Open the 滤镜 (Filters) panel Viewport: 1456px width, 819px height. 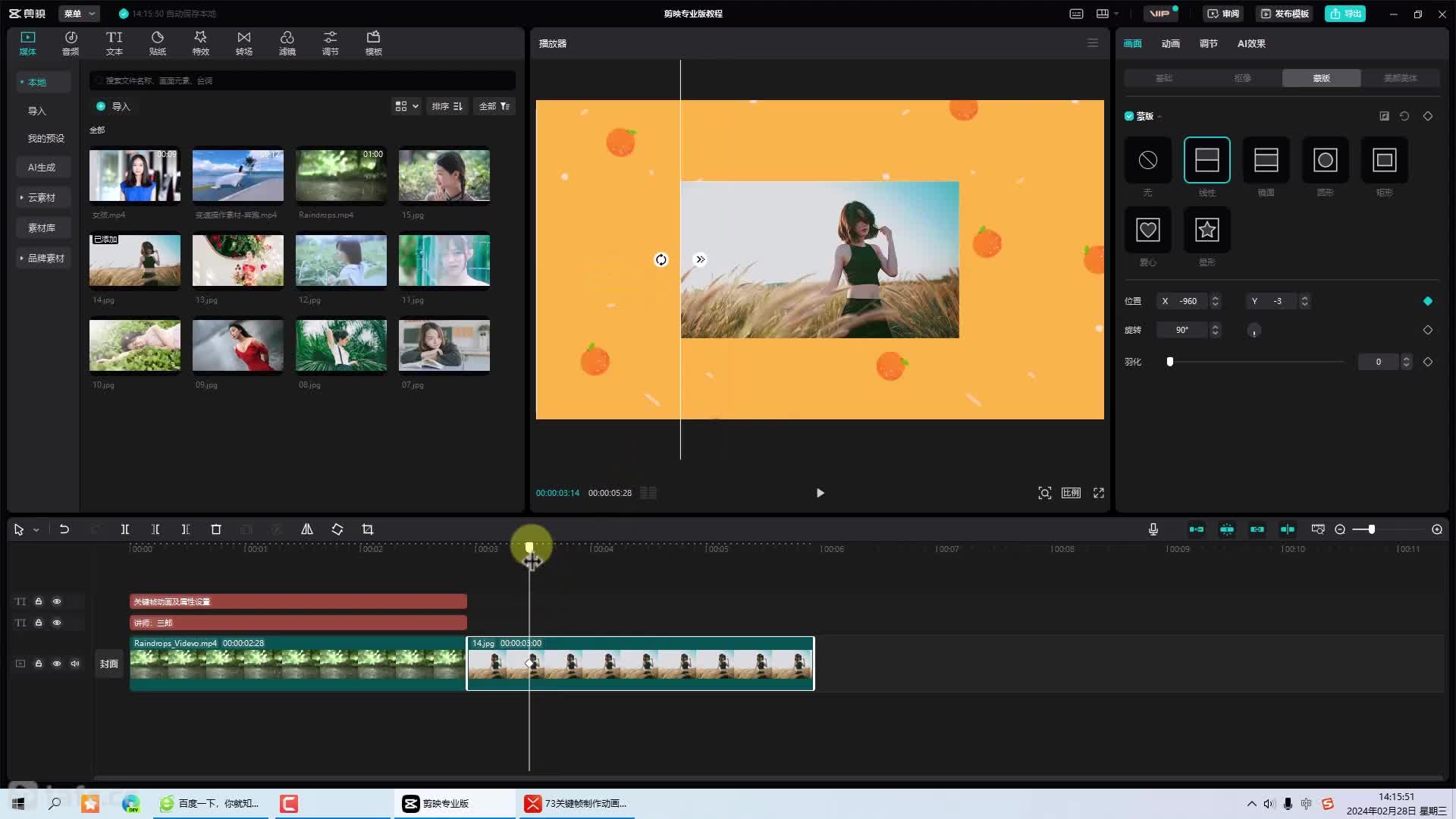pos(287,43)
